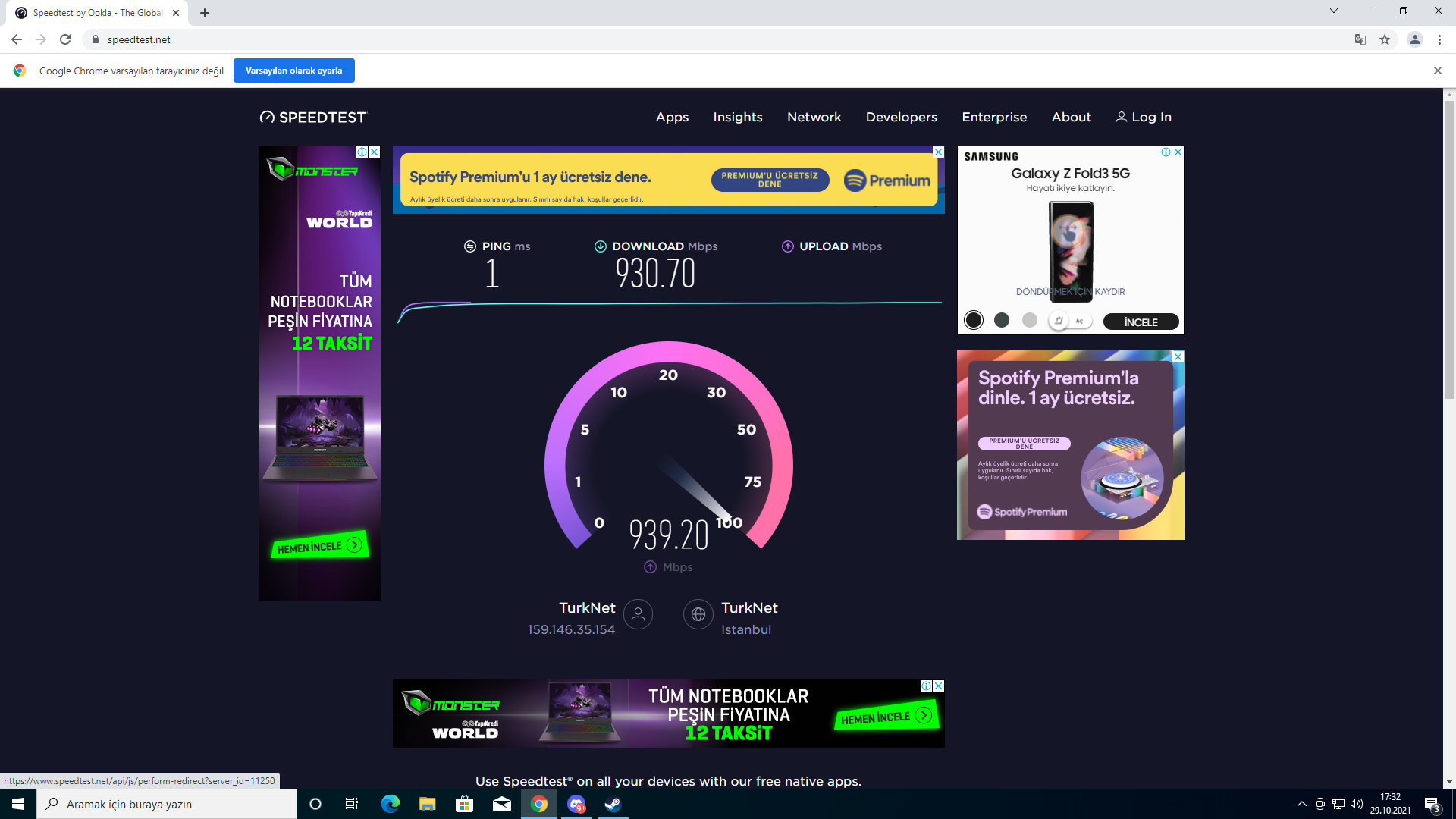Open Steam from the taskbar

point(613,804)
